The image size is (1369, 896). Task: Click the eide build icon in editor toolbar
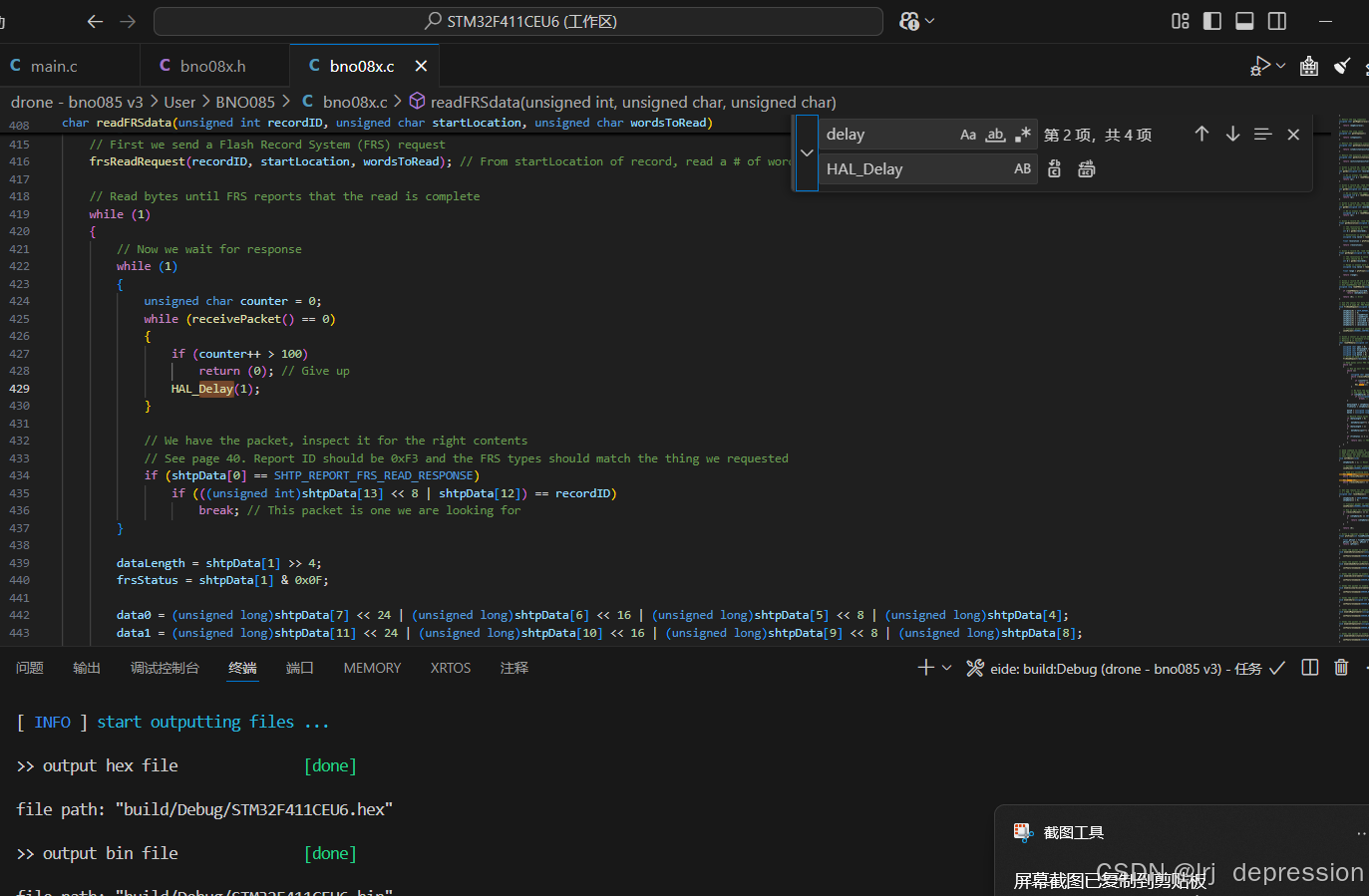[x=1309, y=66]
